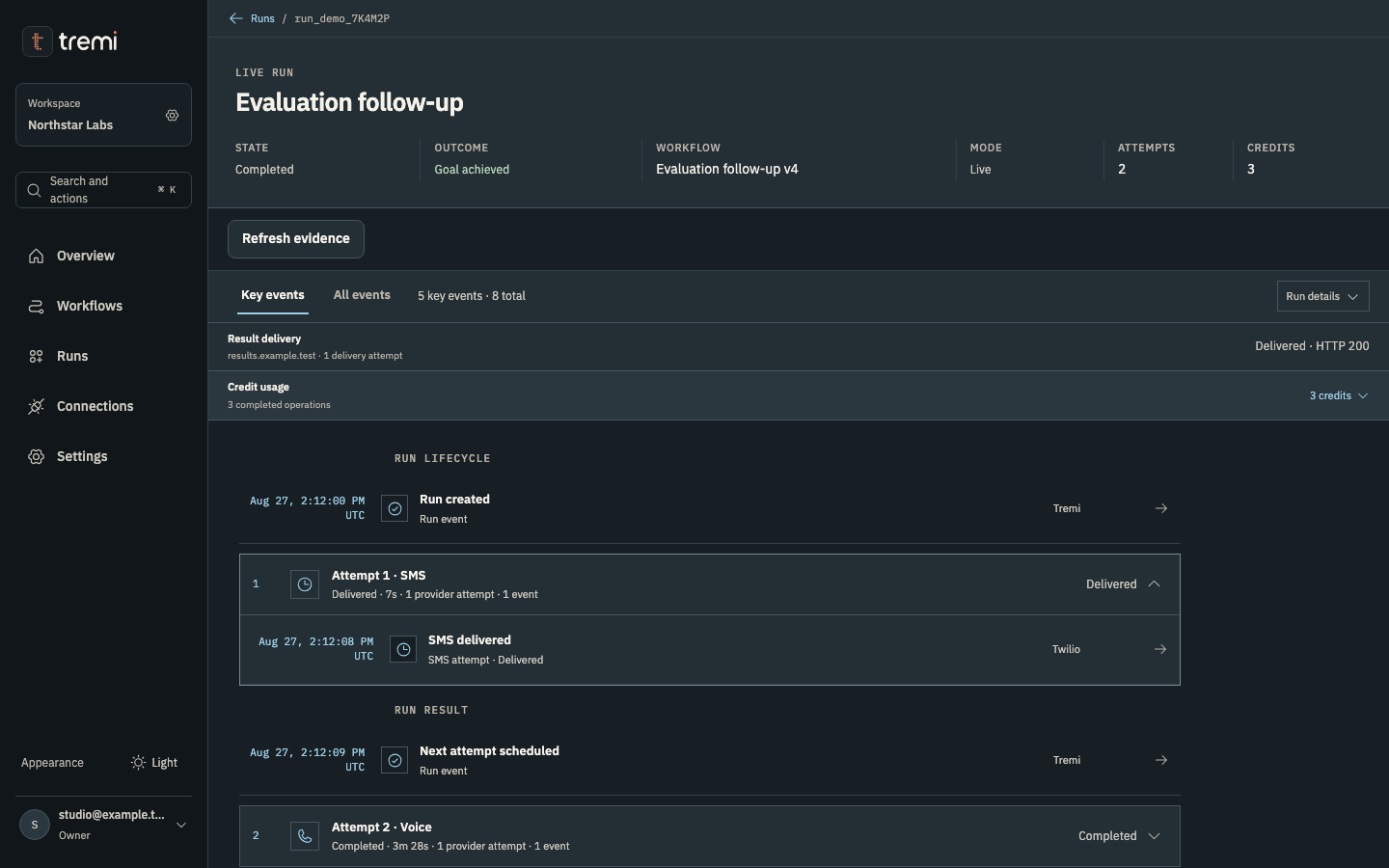The height and width of the screenshot is (868, 1389).
Task: Click the user avatar S
Action: tap(35, 825)
